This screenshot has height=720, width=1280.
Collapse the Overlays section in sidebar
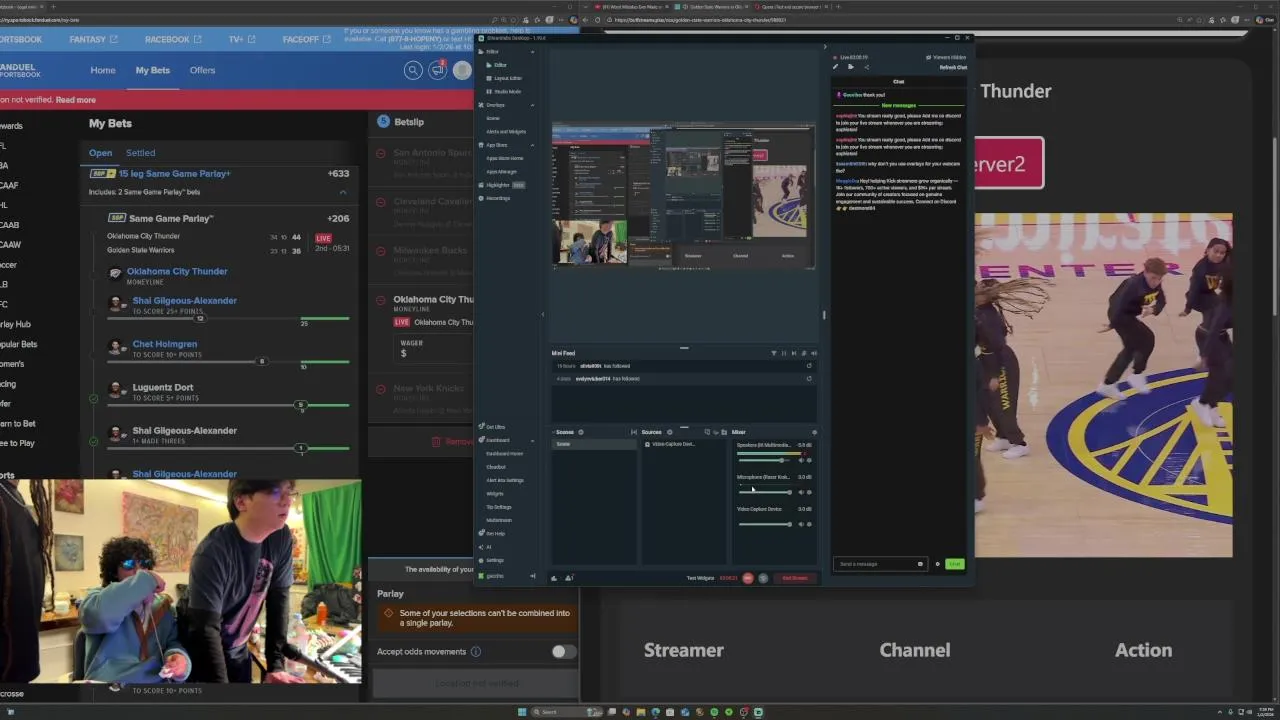532,105
